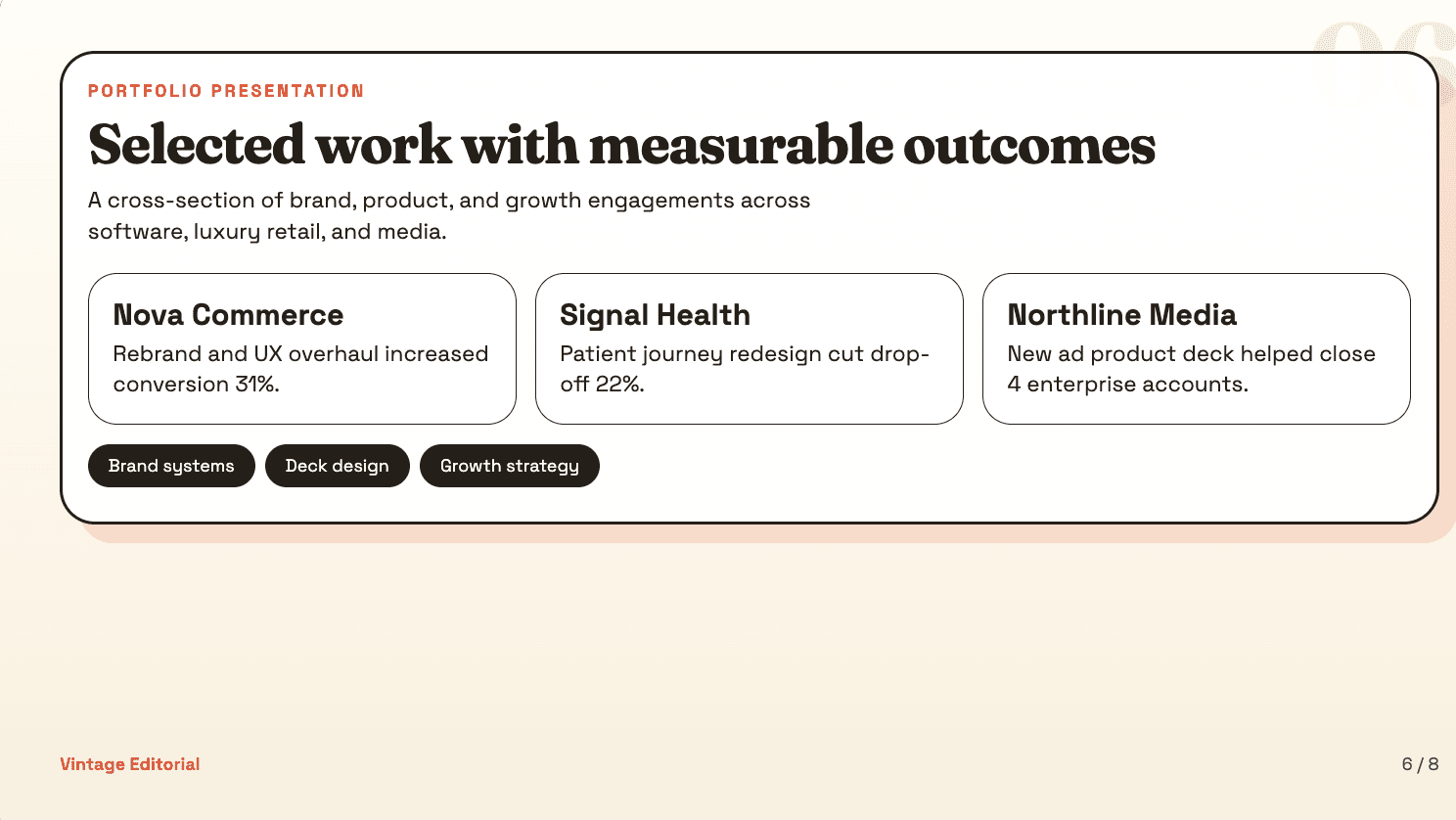The image size is (1456, 820).
Task: Click the Patient journey redesign text
Action: pyautogui.click(x=745, y=369)
